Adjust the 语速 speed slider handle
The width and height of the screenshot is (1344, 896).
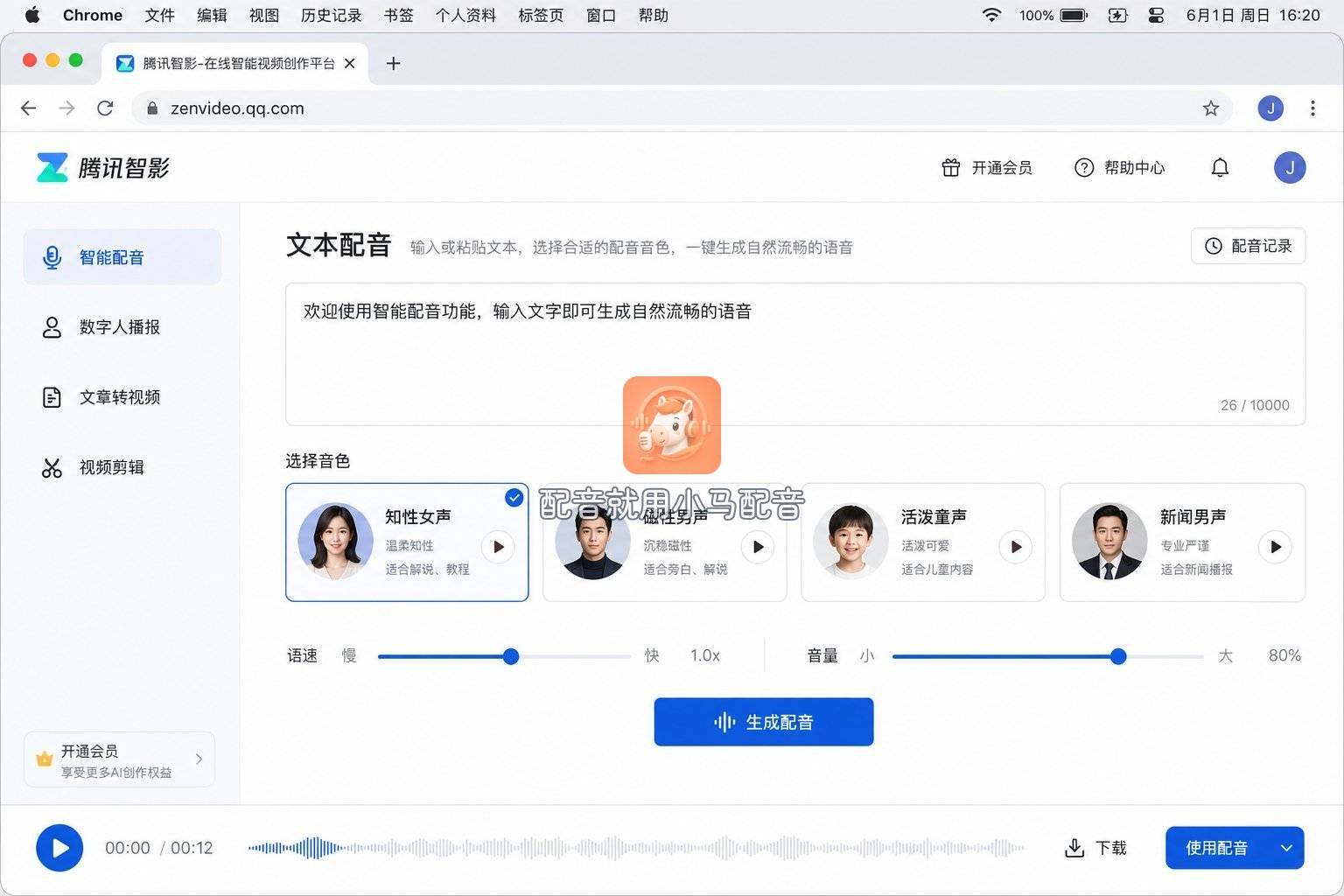coord(511,656)
